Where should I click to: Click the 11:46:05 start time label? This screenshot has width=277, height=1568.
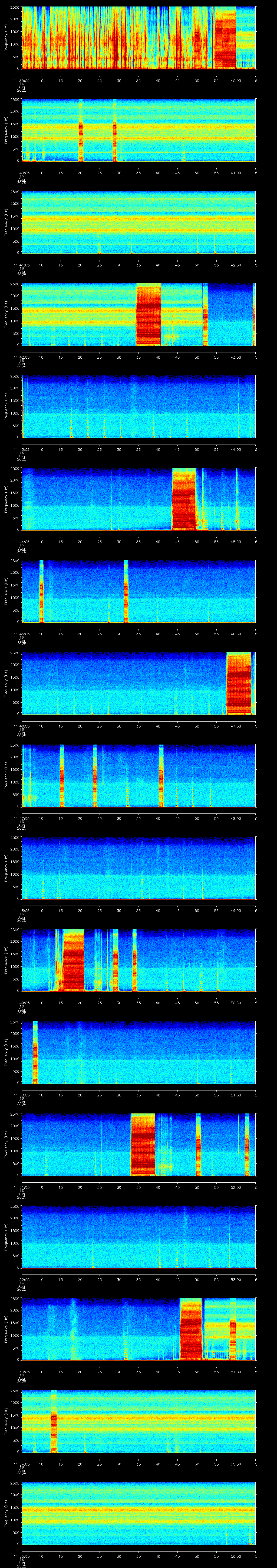[21, 726]
